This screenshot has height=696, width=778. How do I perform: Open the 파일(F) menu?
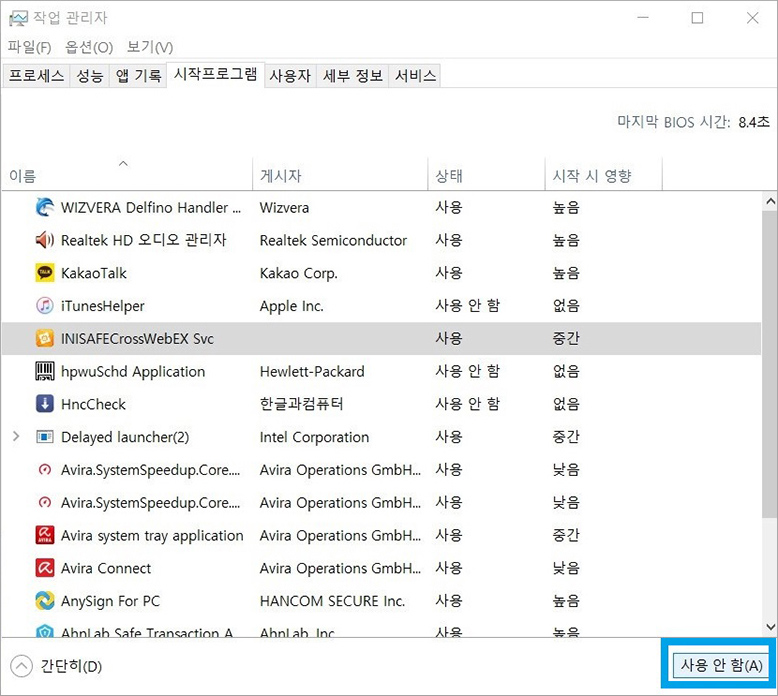30,47
